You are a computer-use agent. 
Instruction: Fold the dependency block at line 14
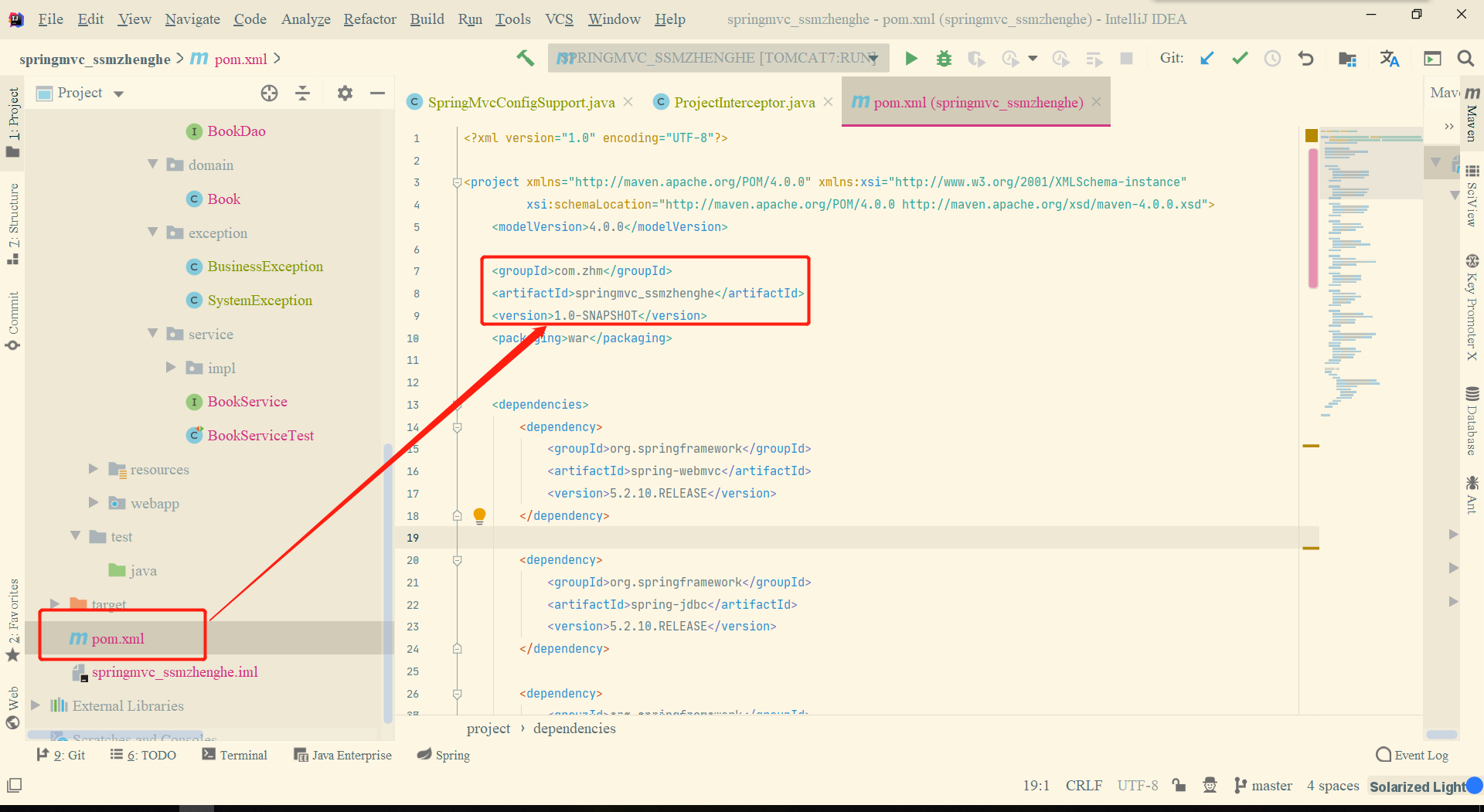[457, 427]
